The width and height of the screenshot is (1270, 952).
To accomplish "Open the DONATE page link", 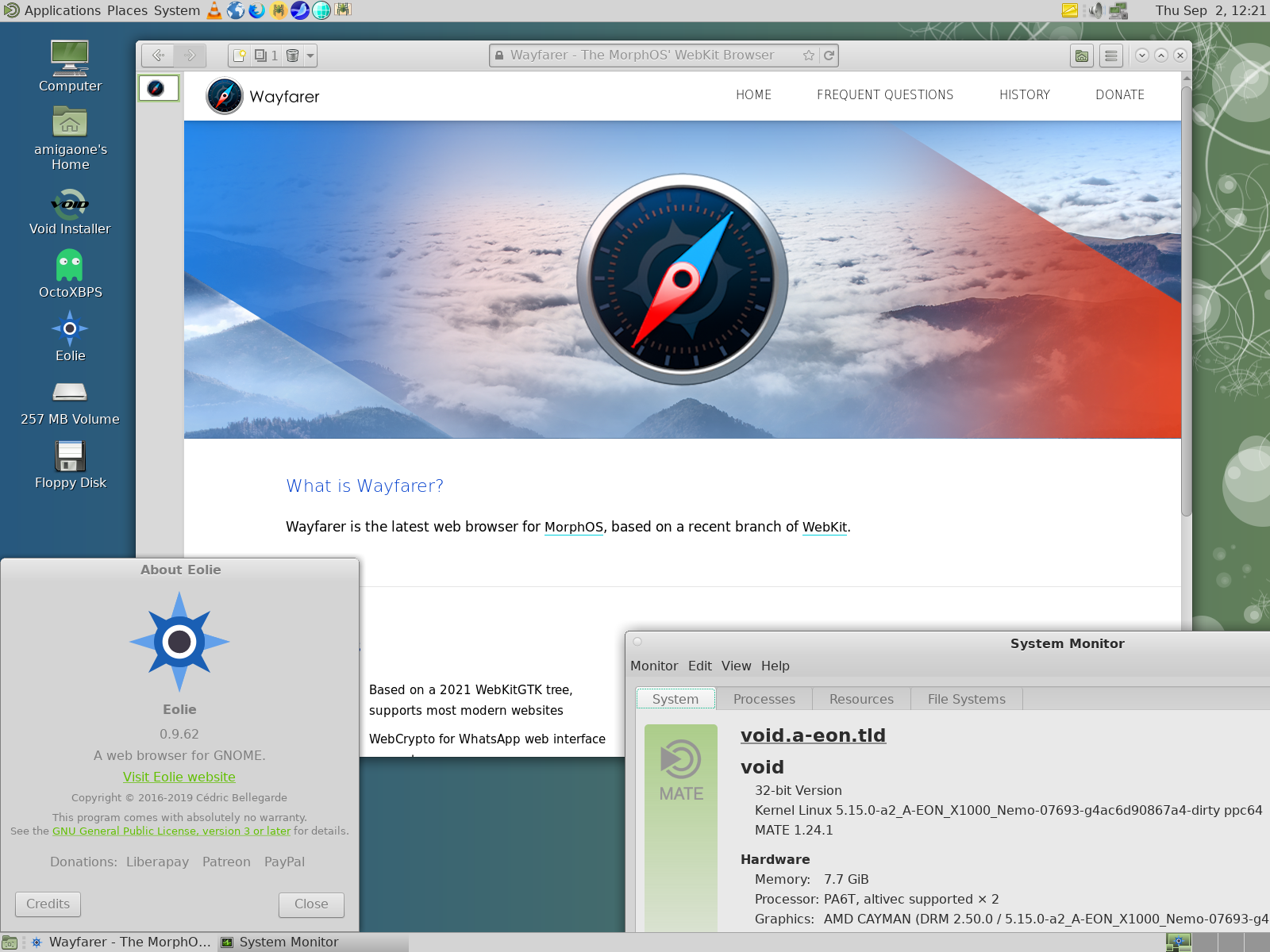I will tap(1120, 95).
